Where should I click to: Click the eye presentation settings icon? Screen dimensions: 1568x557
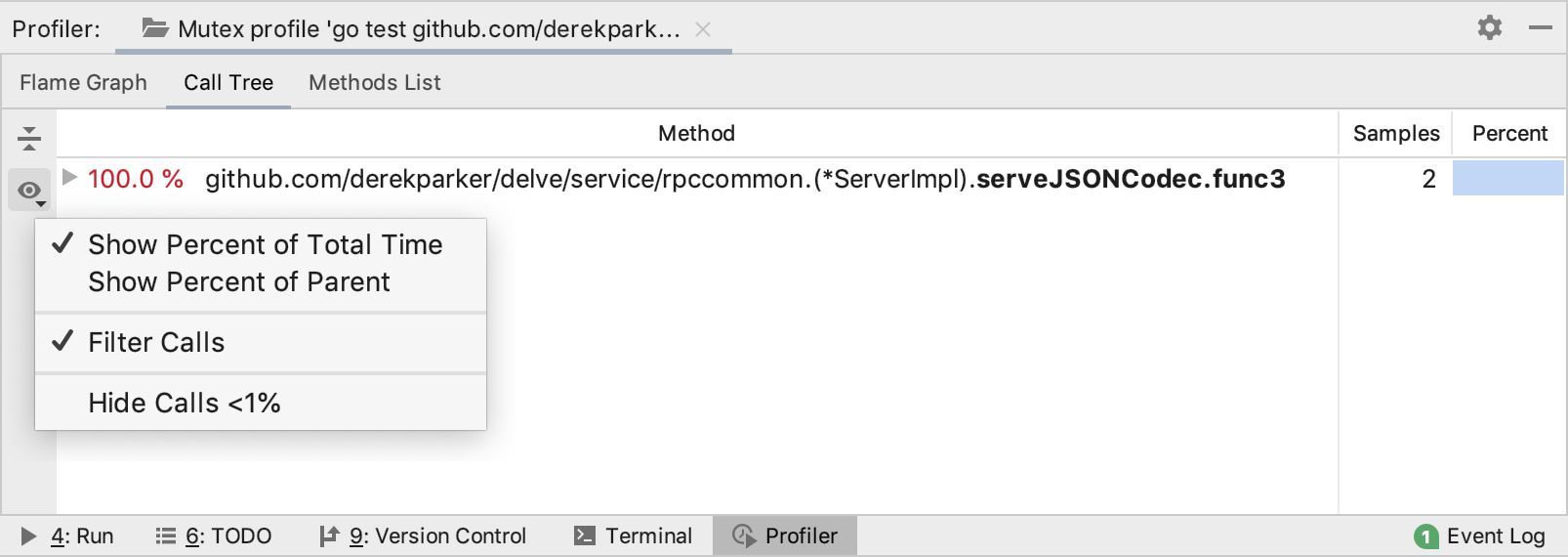(x=29, y=191)
